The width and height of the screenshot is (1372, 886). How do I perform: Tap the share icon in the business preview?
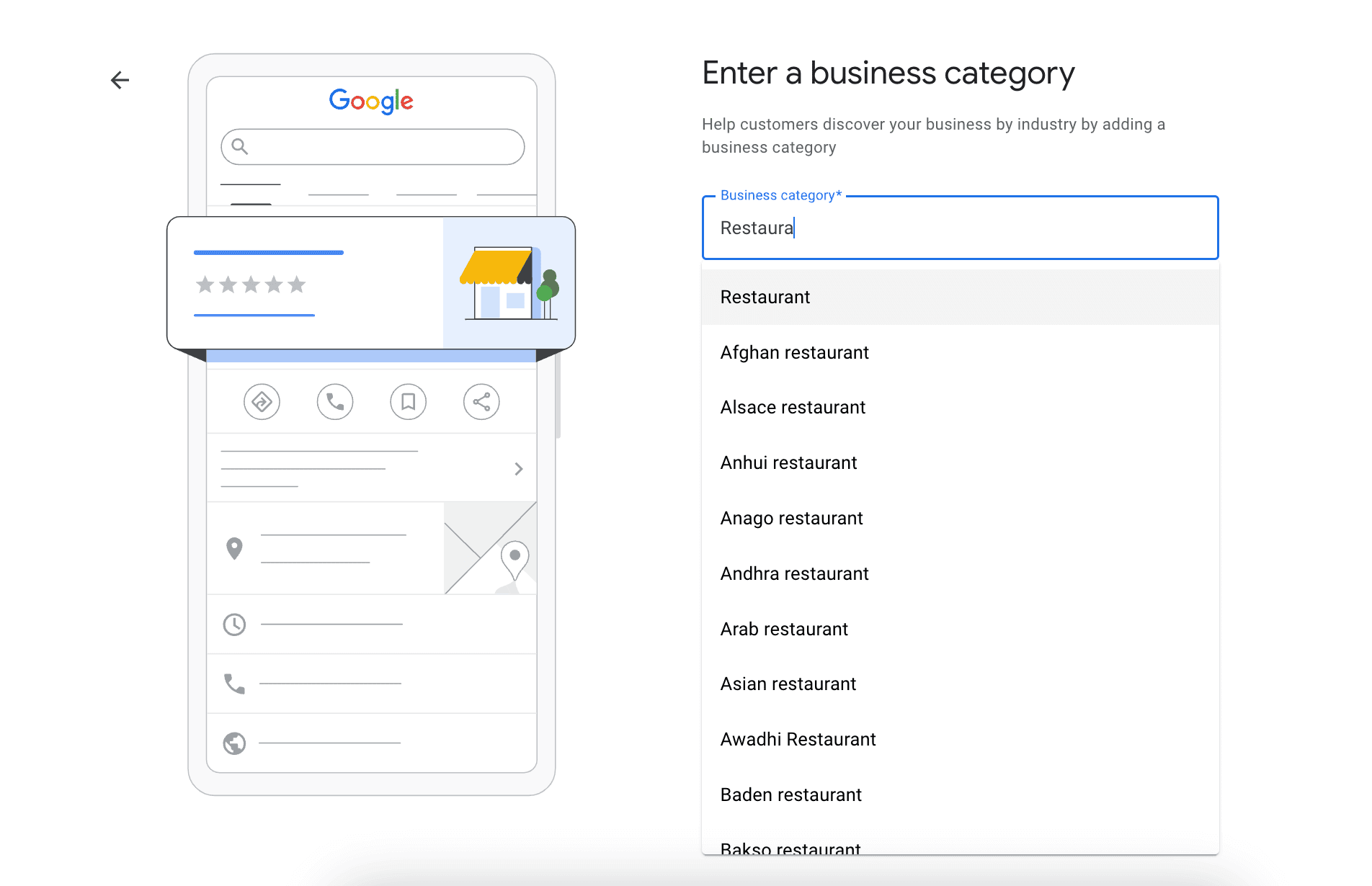pos(481,402)
